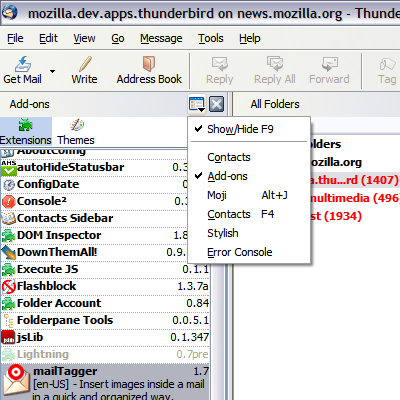Open the File menu

point(15,38)
